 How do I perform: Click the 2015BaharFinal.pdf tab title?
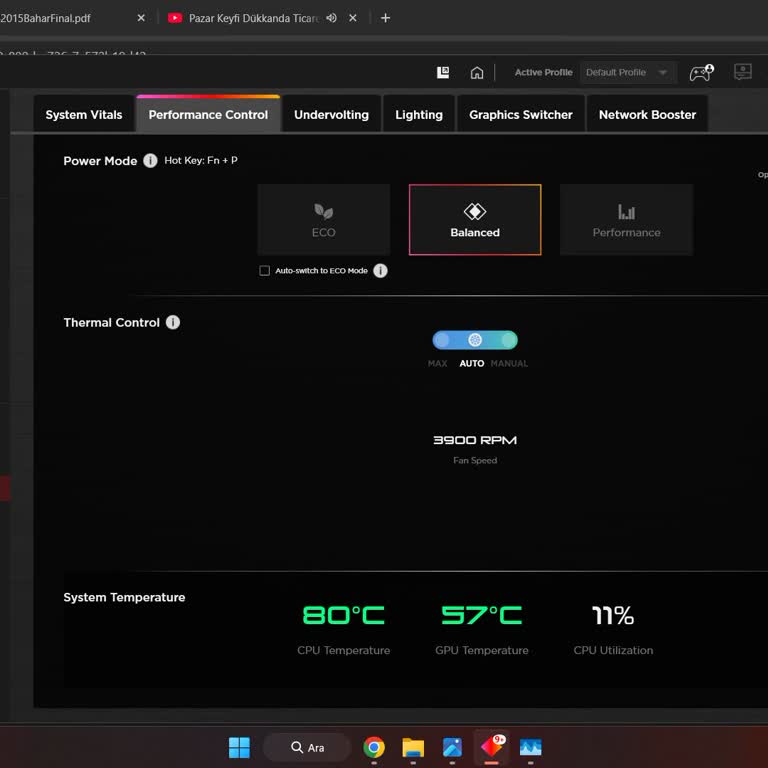click(x=45, y=18)
